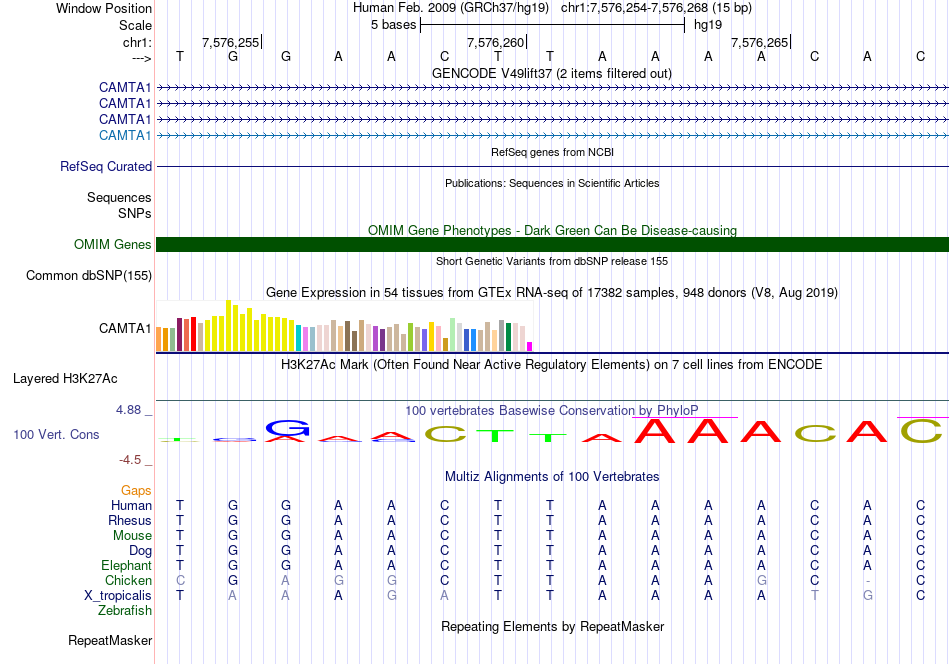This screenshot has width=950, height=664.
Task: Click the orange Gaps label
Action: [x=136, y=490]
